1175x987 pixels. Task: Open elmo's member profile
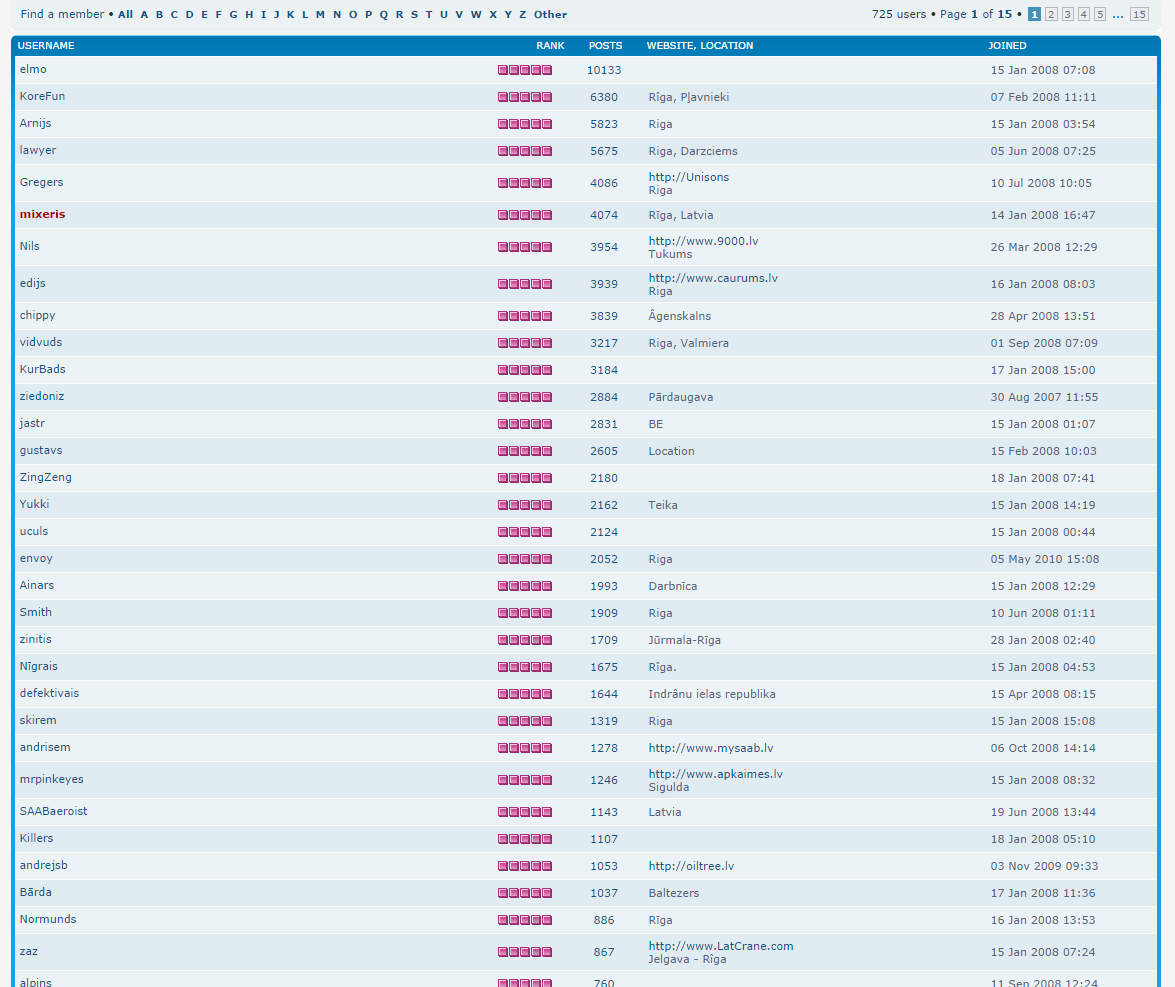coord(33,69)
